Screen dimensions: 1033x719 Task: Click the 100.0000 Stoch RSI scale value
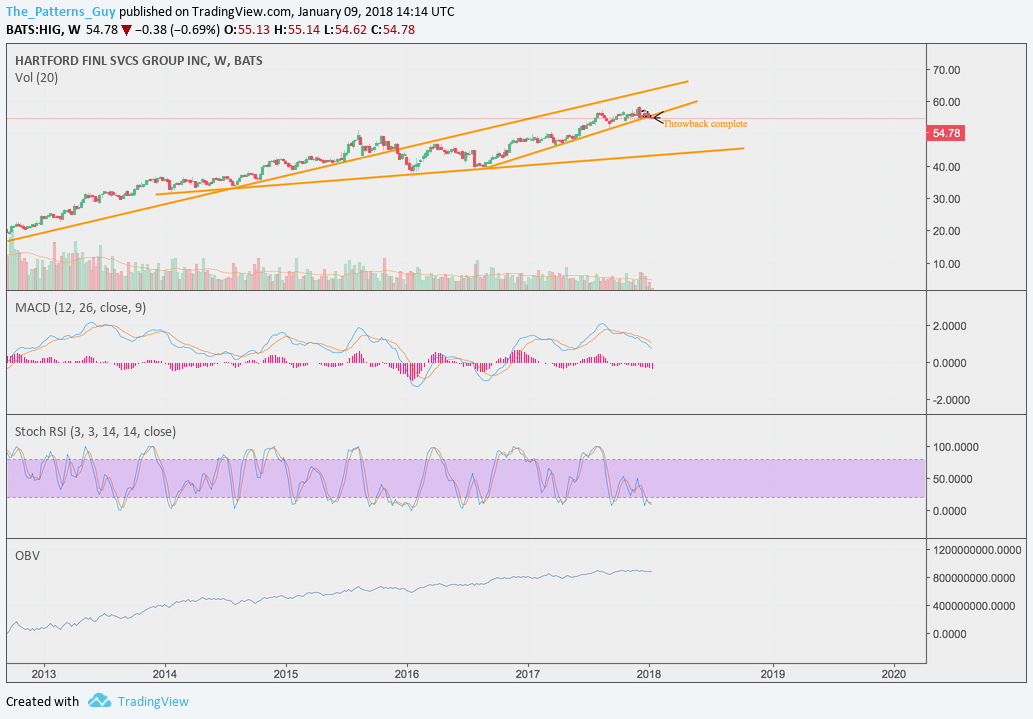(955, 447)
